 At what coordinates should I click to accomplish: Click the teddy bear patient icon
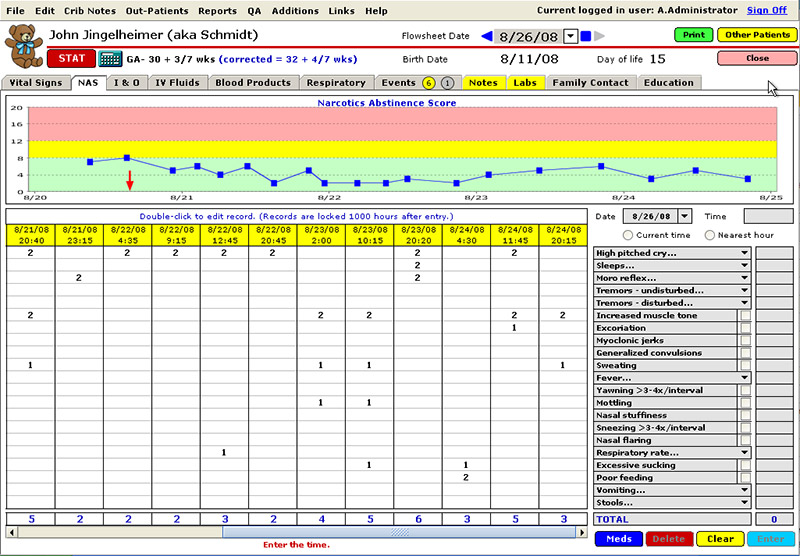[x=23, y=46]
